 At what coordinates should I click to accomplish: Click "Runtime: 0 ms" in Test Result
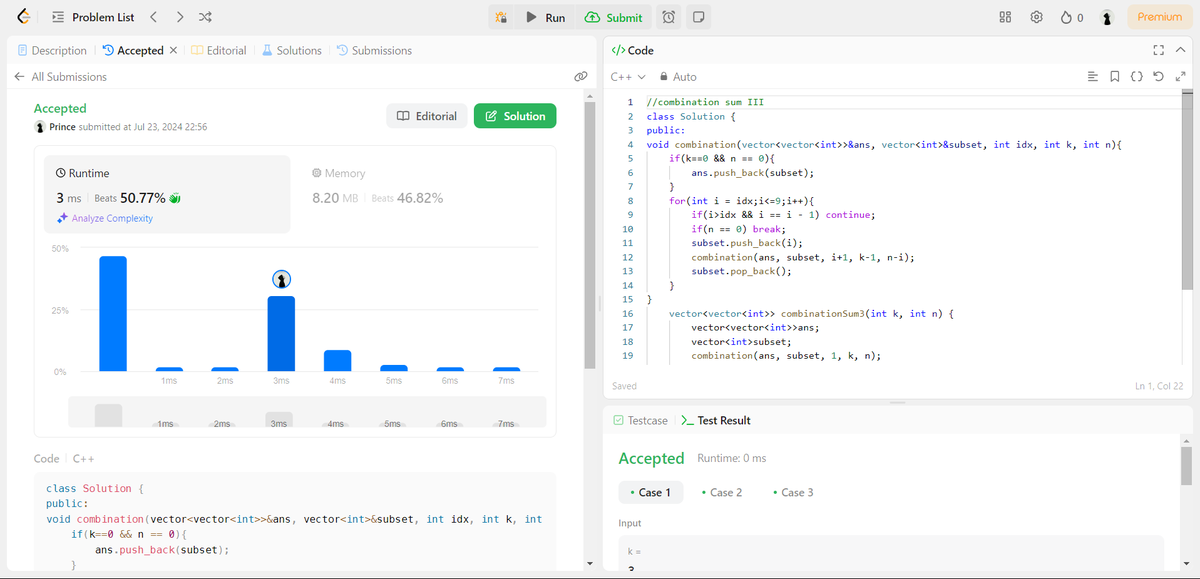click(x=731, y=458)
